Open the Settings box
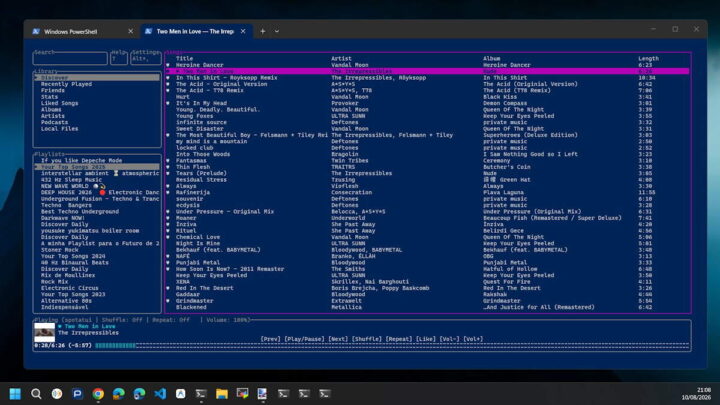 (x=146, y=58)
